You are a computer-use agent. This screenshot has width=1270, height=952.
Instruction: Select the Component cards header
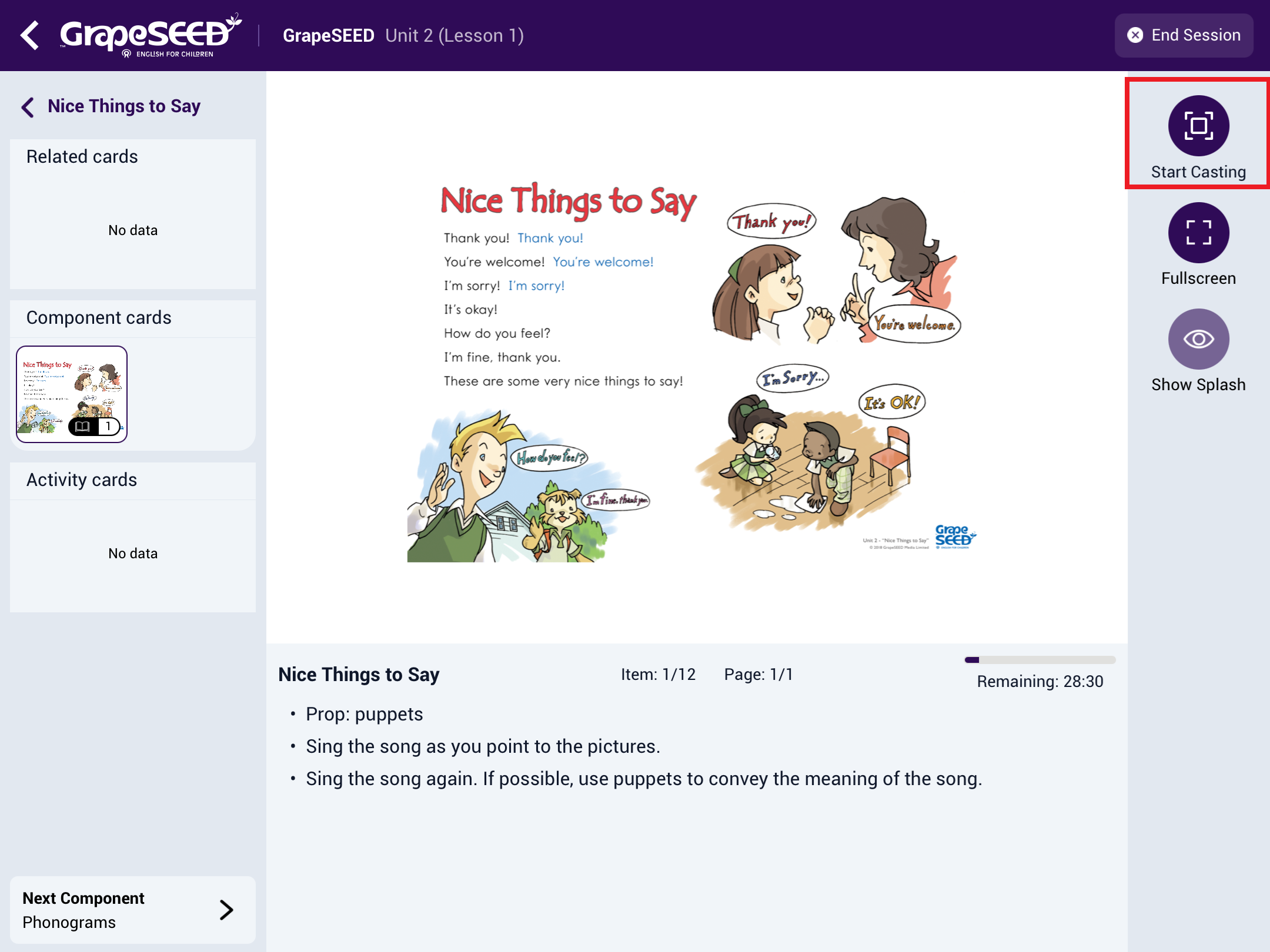pyautogui.click(x=99, y=317)
